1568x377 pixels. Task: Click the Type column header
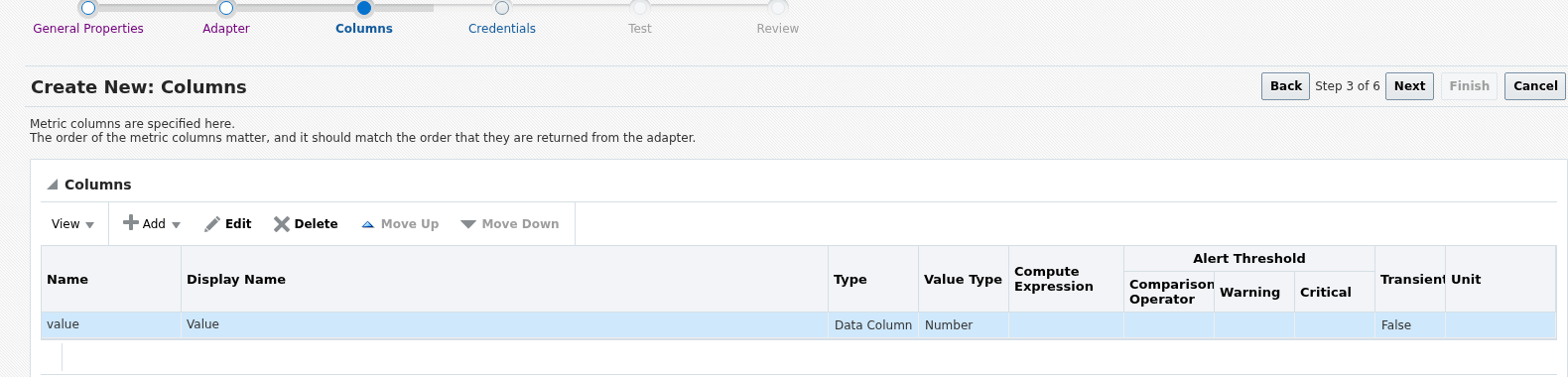click(873, 280)
